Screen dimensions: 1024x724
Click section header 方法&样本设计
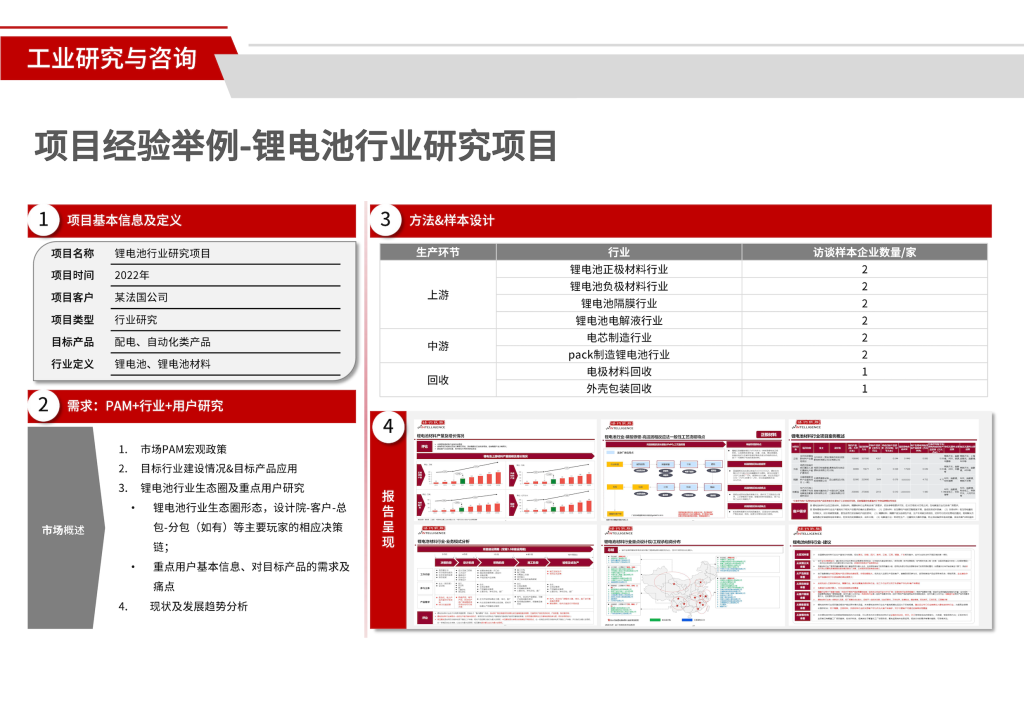pyautogui.click(x=452, y=221)
